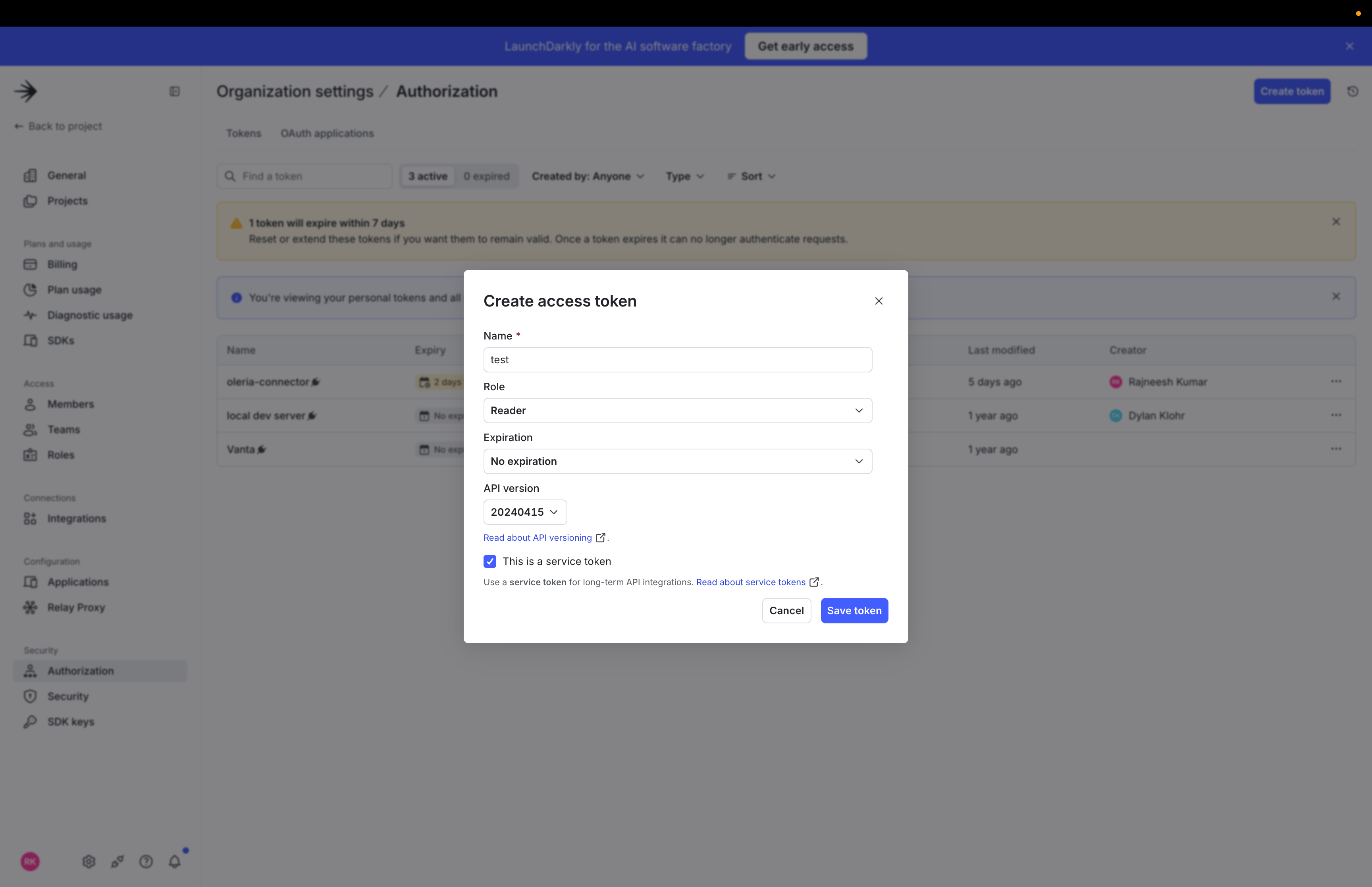The width and height of the screenshot is (1372, 887).
Task: Click the search magnifier icon
Action: [230, 176]
